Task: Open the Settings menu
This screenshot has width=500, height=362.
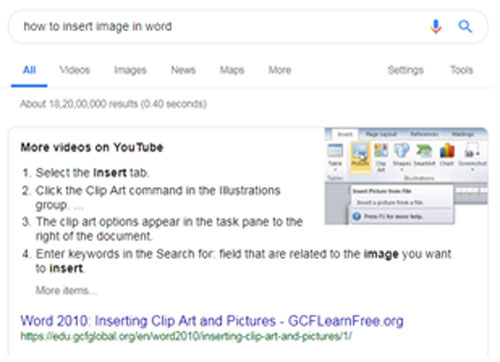Action: 406,70
